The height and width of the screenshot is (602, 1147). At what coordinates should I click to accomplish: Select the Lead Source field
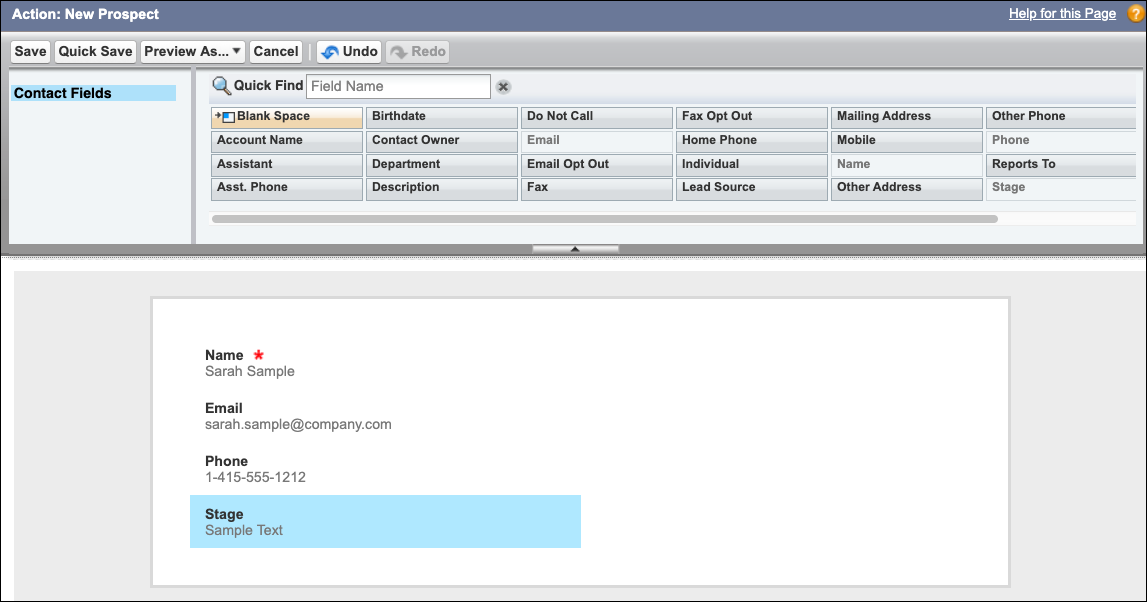tap(751, 187)
